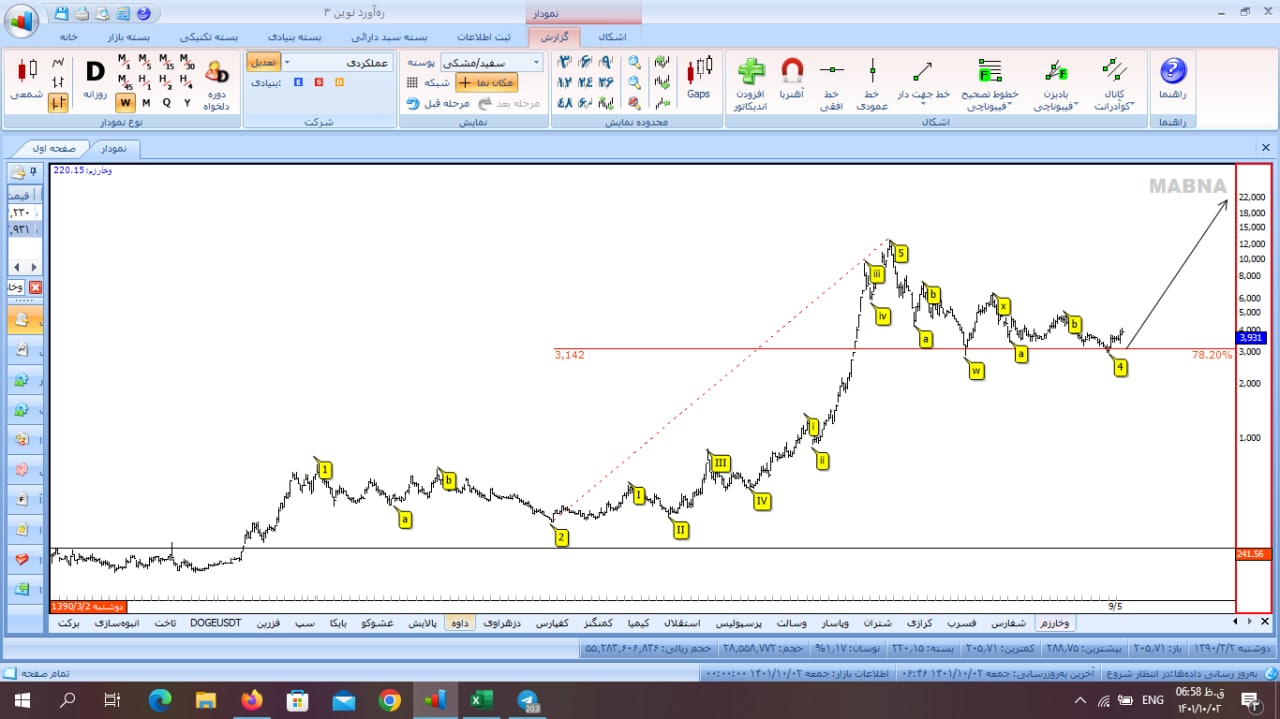The image size is (1280, 719).
Task: Click the blue E fundamental marker icon
Action: tap(299, 82)
